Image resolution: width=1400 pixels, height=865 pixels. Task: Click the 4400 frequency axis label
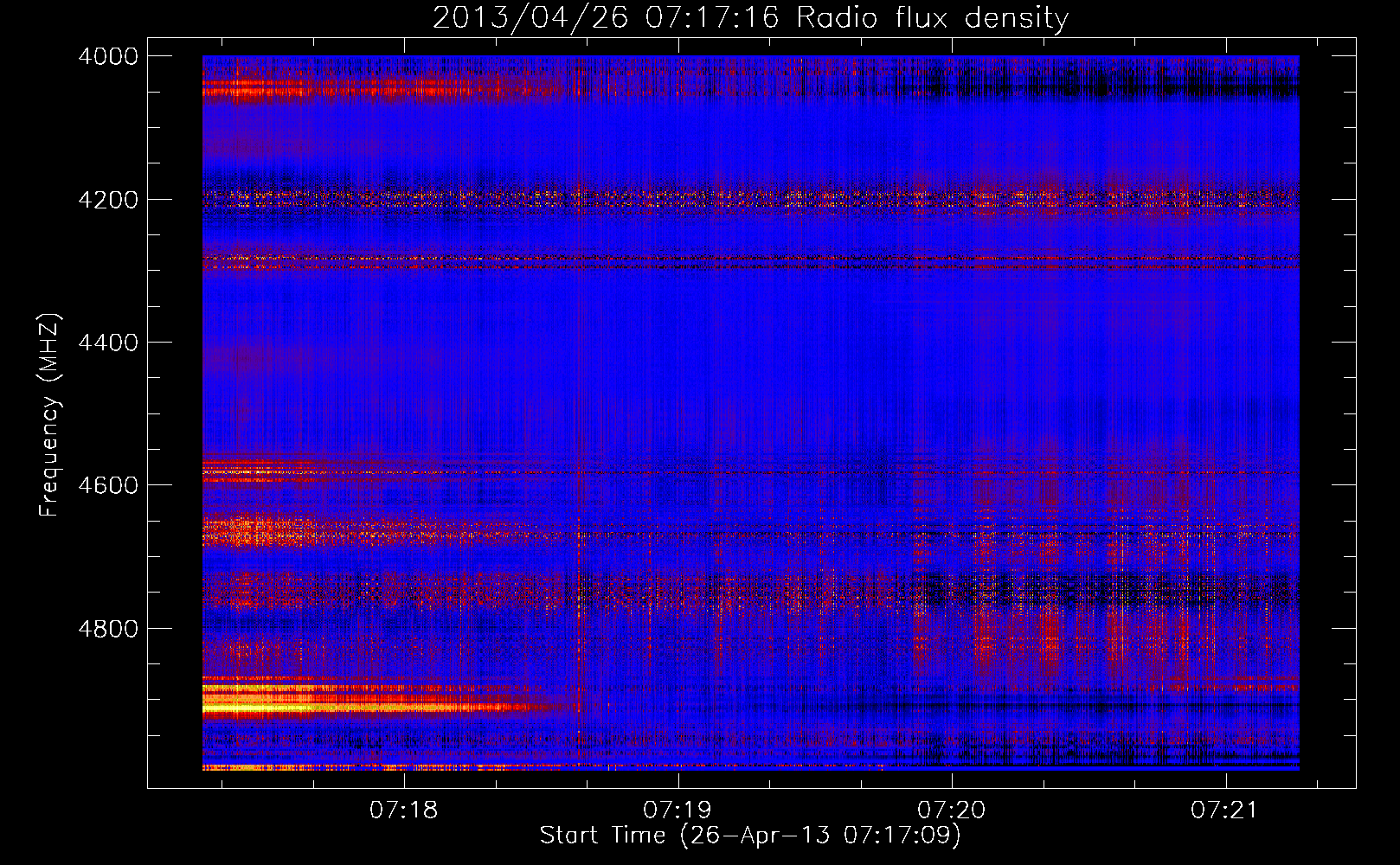point(108,343)
